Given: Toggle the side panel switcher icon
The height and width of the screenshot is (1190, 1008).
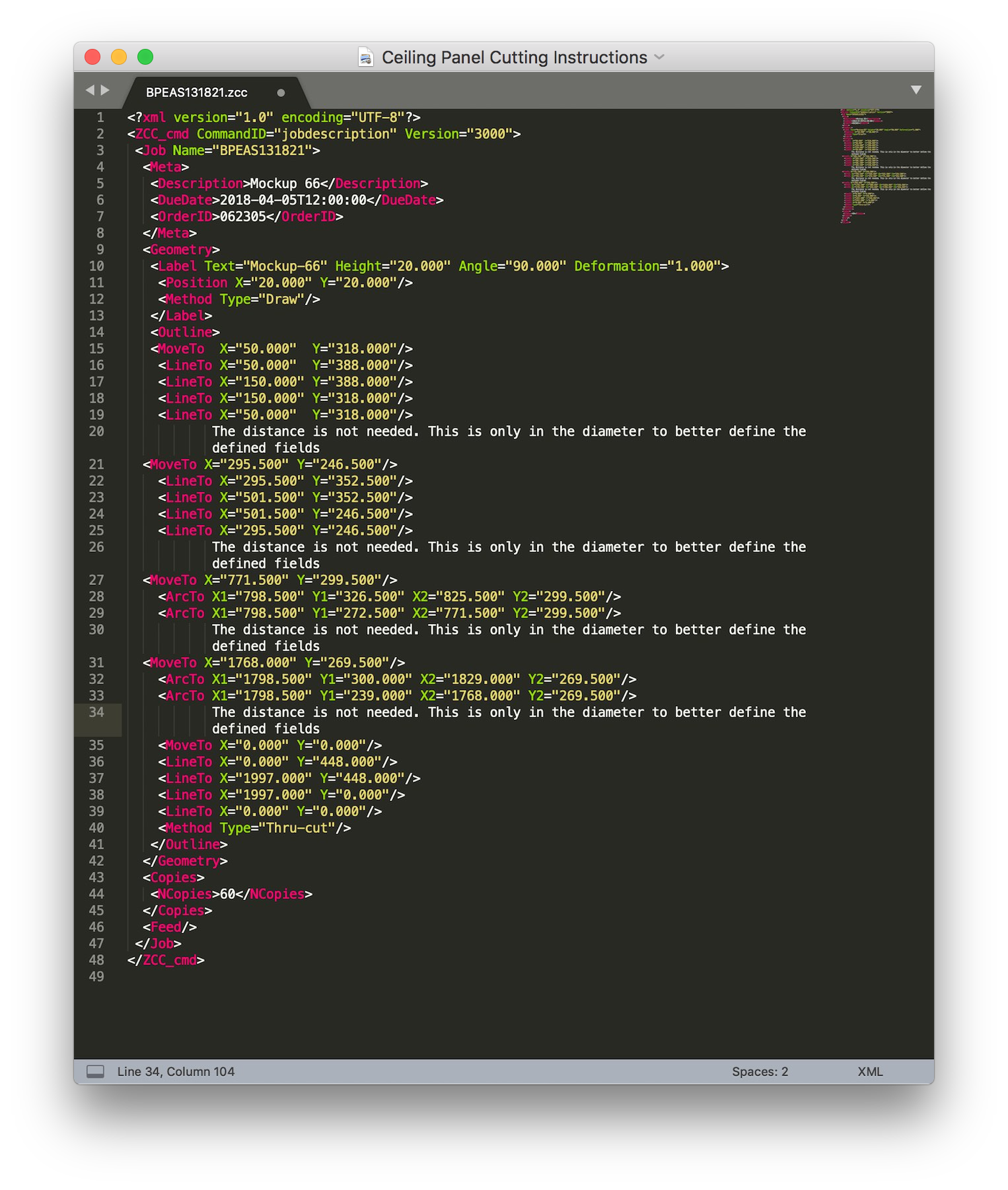Looking at the screenshot, I should (96, 1071).
